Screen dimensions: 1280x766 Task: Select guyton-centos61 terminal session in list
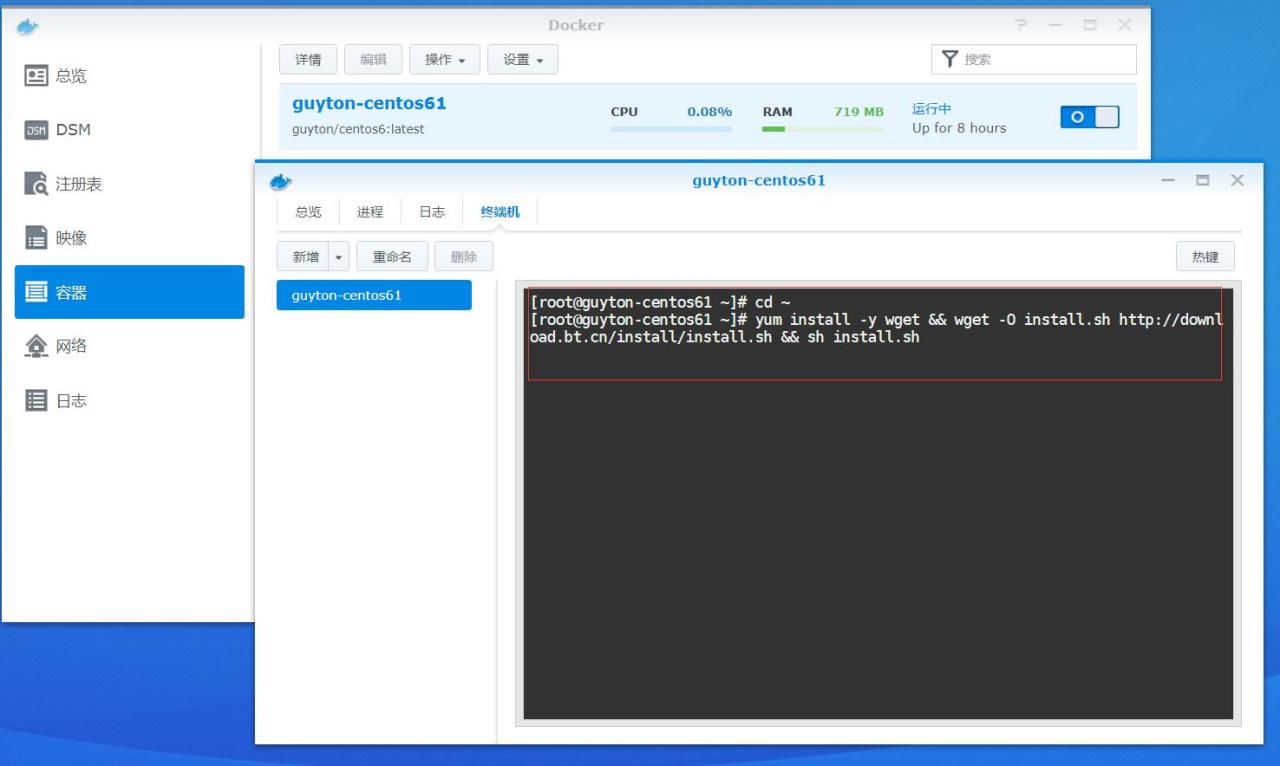pos(374,295)
